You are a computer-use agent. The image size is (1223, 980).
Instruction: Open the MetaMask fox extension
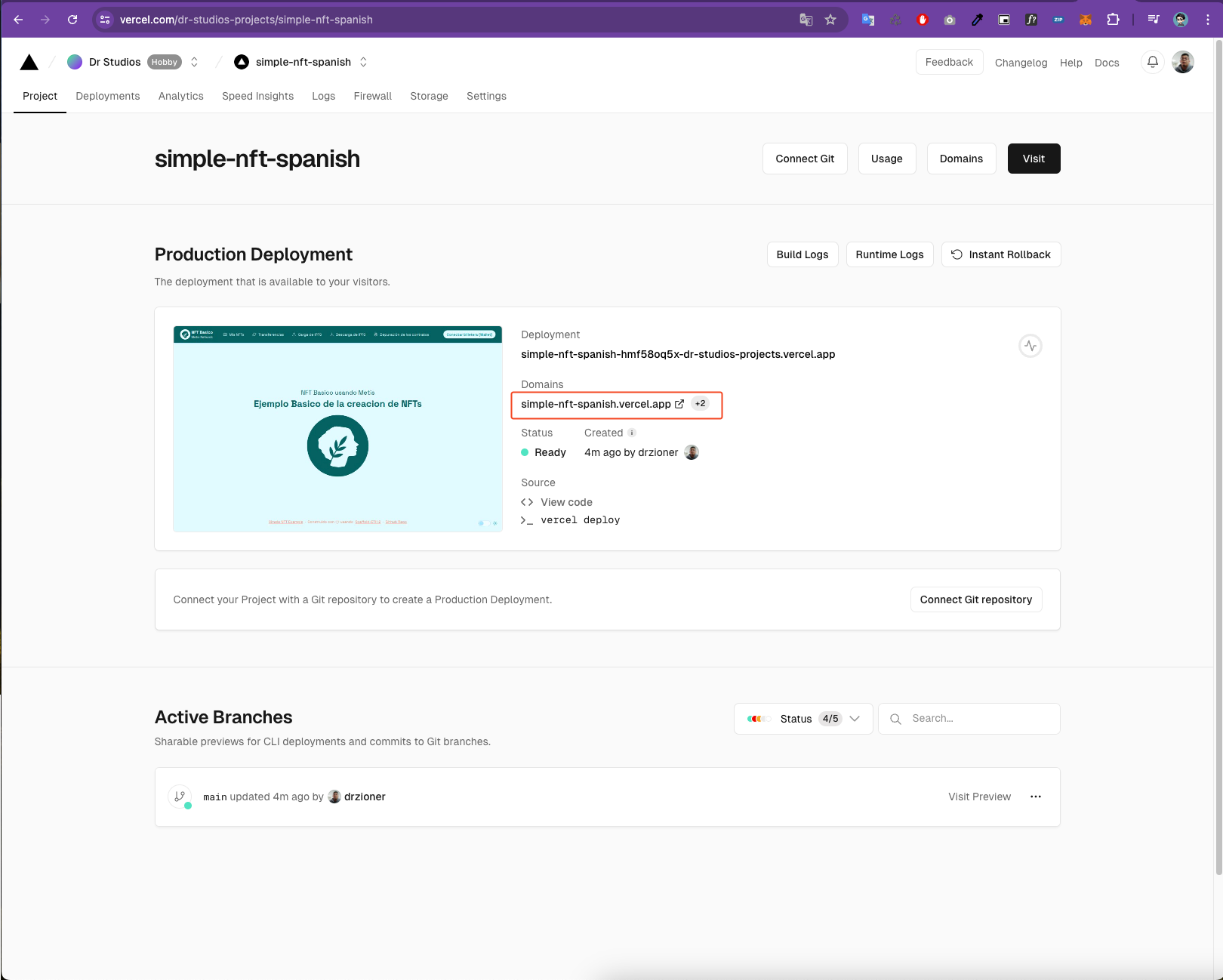[x=1086, y=20]
